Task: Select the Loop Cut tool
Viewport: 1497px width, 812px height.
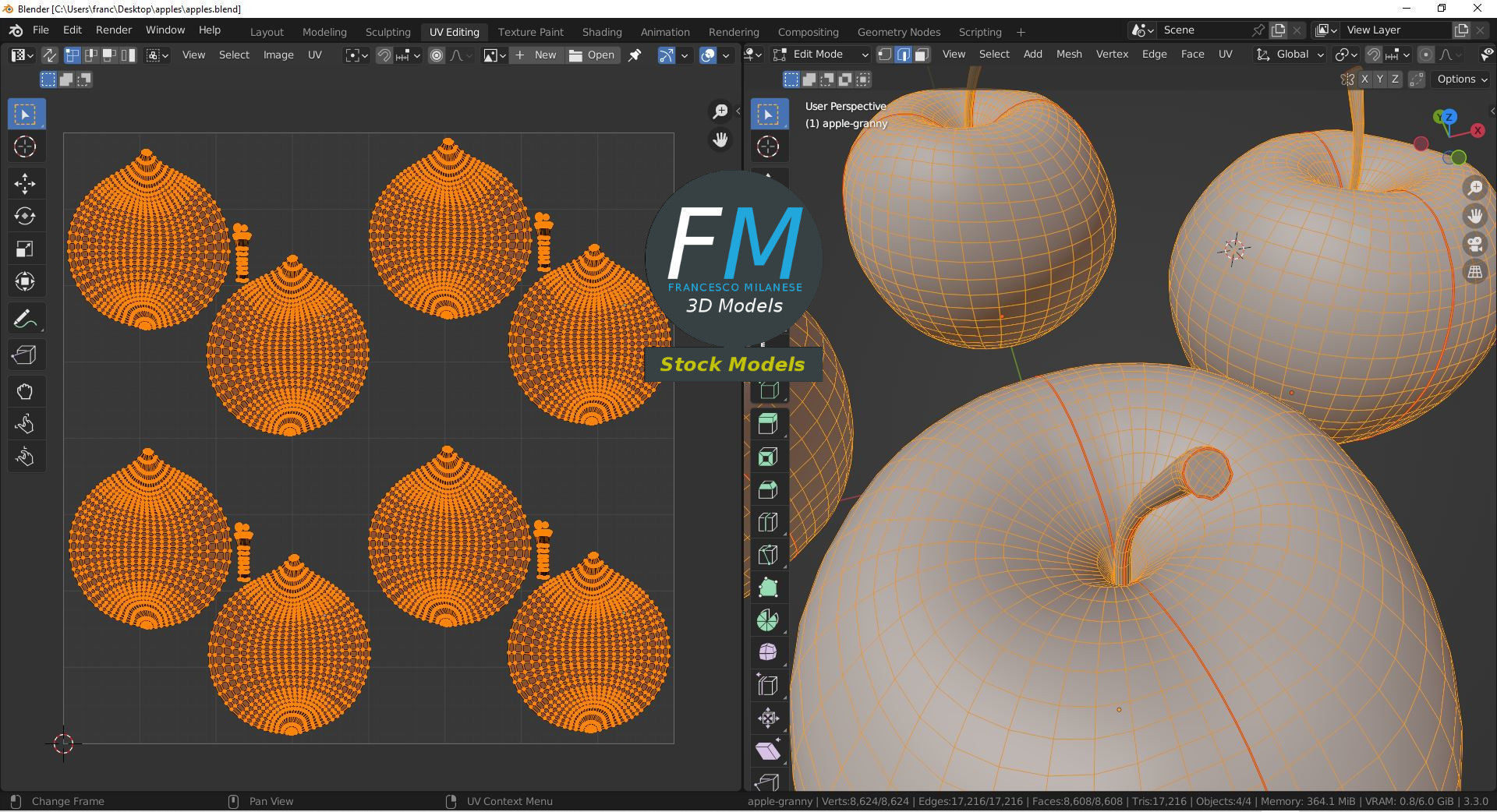Action: (x=769, y=522)
